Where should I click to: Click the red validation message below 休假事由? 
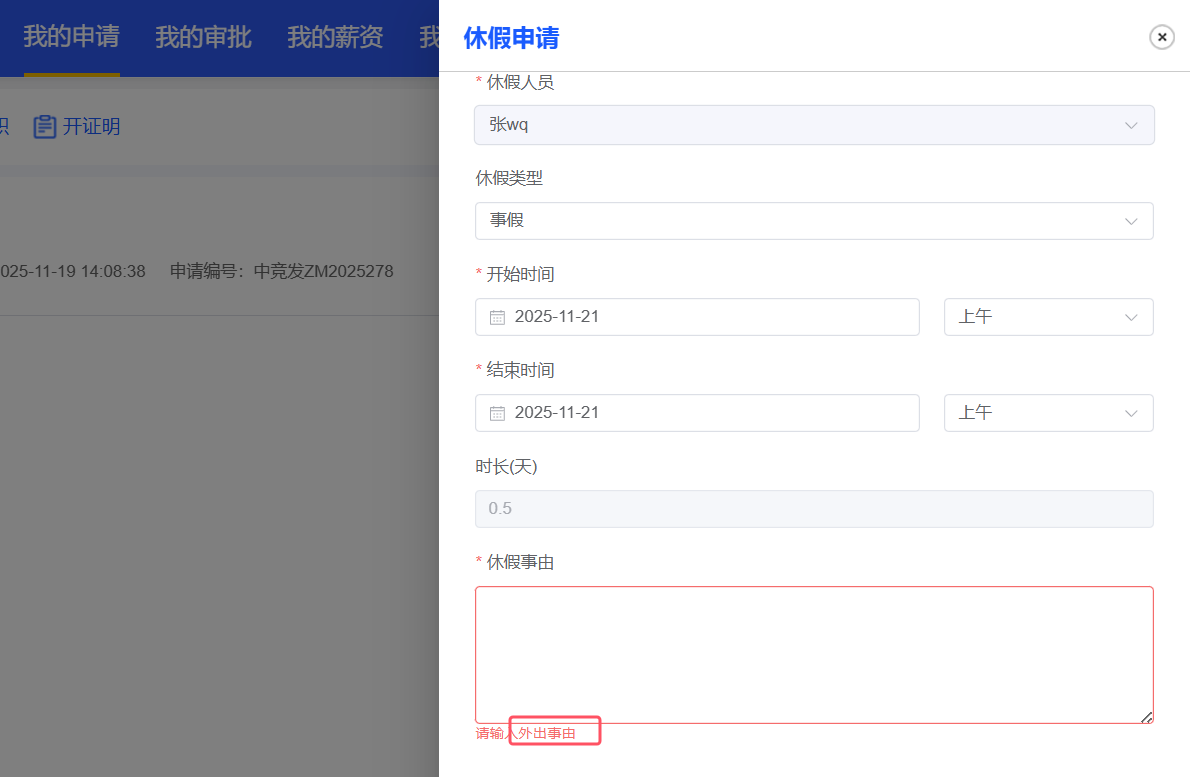[x=525, y=733]
